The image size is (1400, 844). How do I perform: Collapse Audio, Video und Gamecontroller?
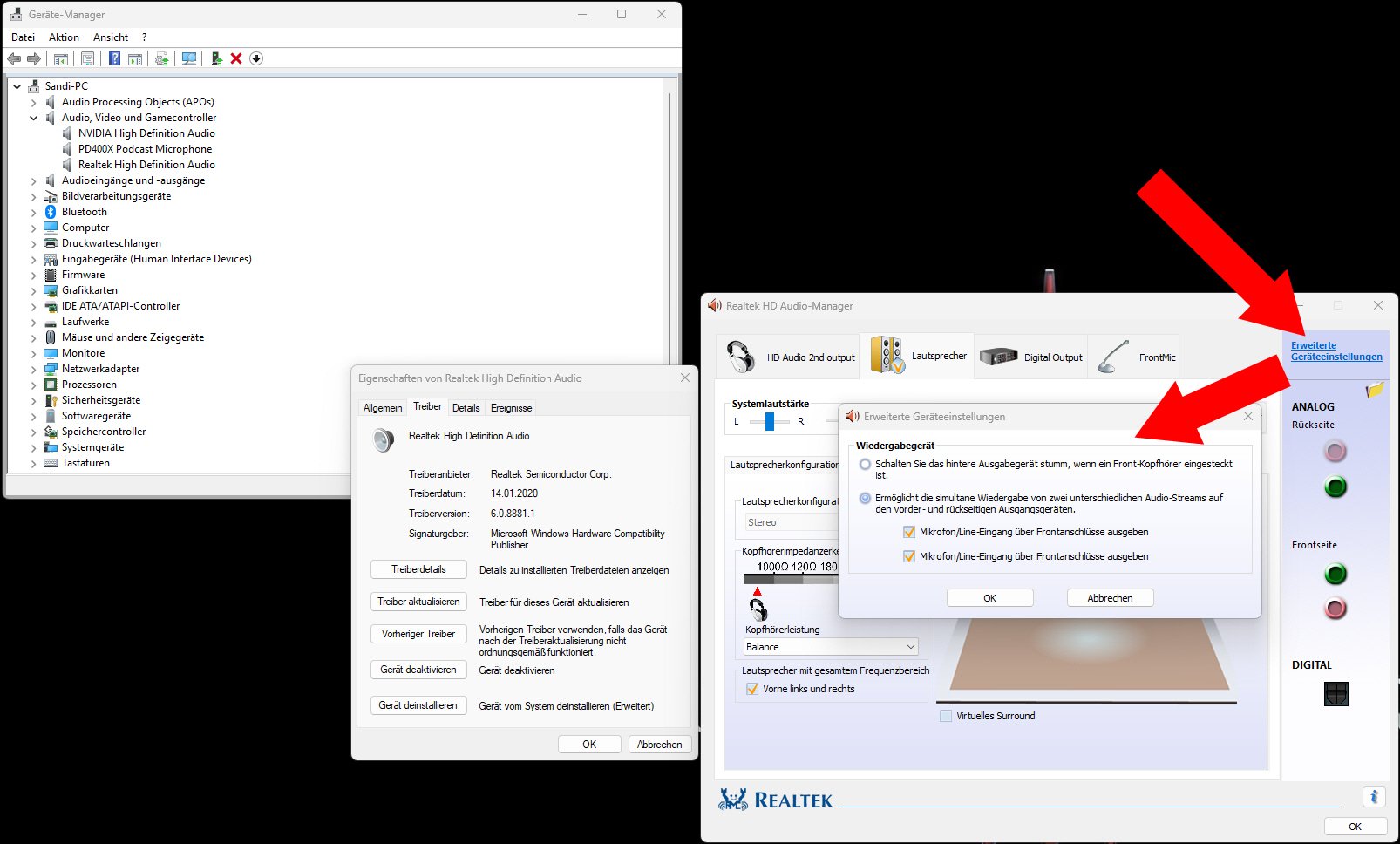[34, 117]
